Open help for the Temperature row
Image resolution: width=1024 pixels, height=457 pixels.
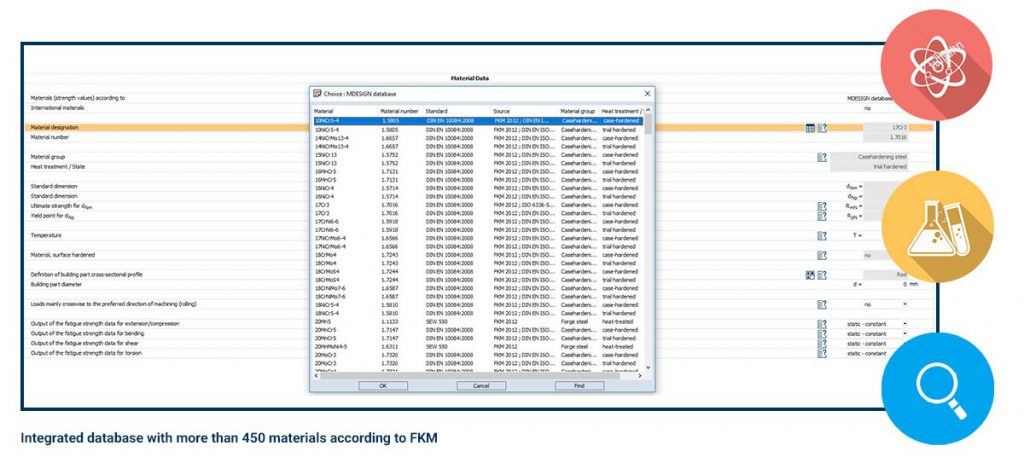click(822, 236)
